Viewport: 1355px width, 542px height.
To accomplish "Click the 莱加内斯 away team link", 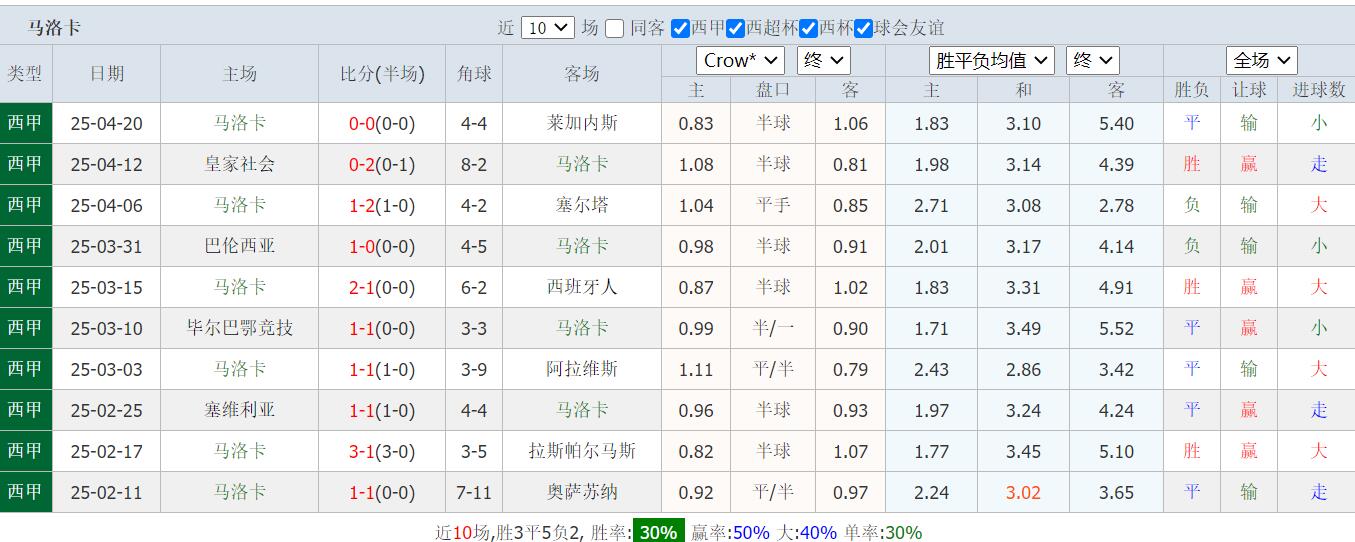I will click(582, 123).
